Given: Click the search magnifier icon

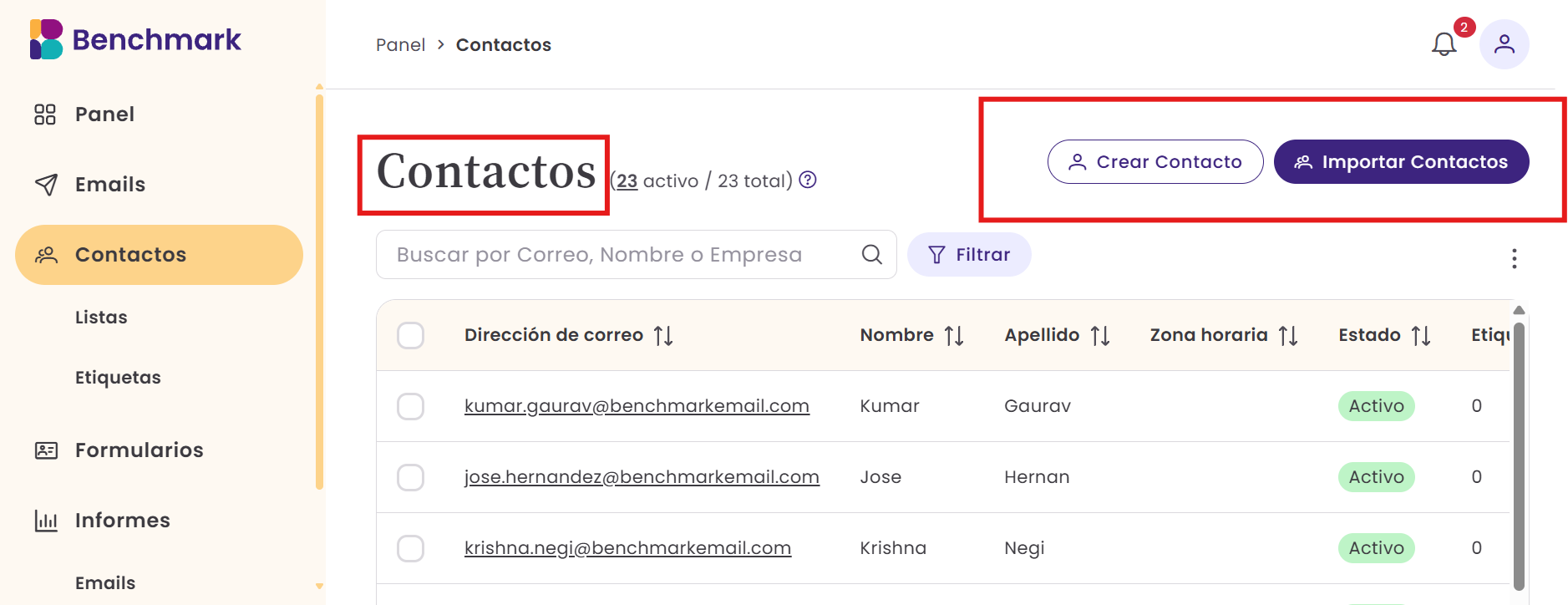Looking at the screenshot, I should pos(871,255).
